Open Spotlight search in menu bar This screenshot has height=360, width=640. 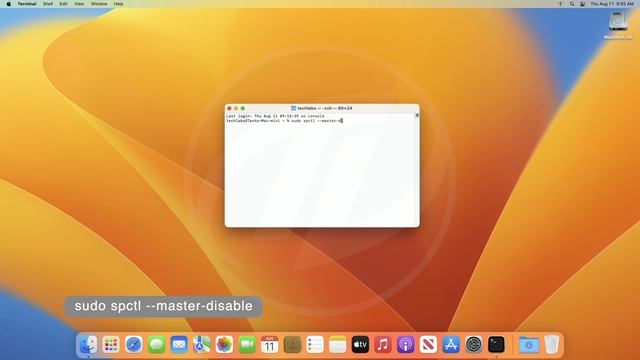(572, 4)
